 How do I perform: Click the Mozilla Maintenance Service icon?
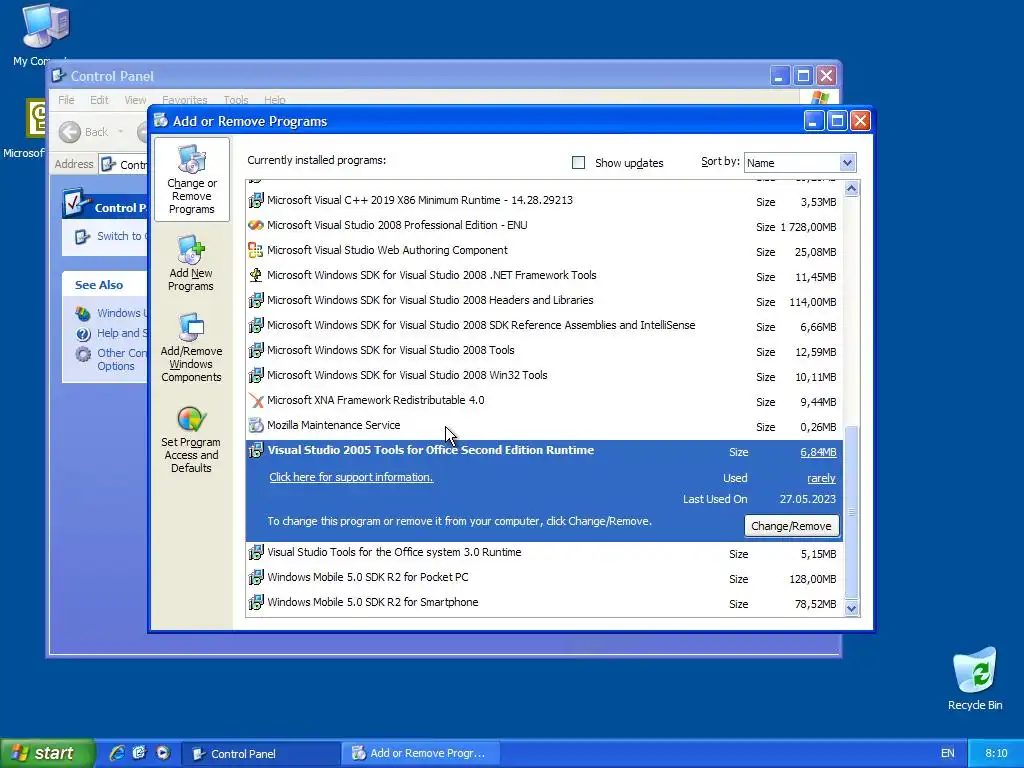tap(256, 425)
